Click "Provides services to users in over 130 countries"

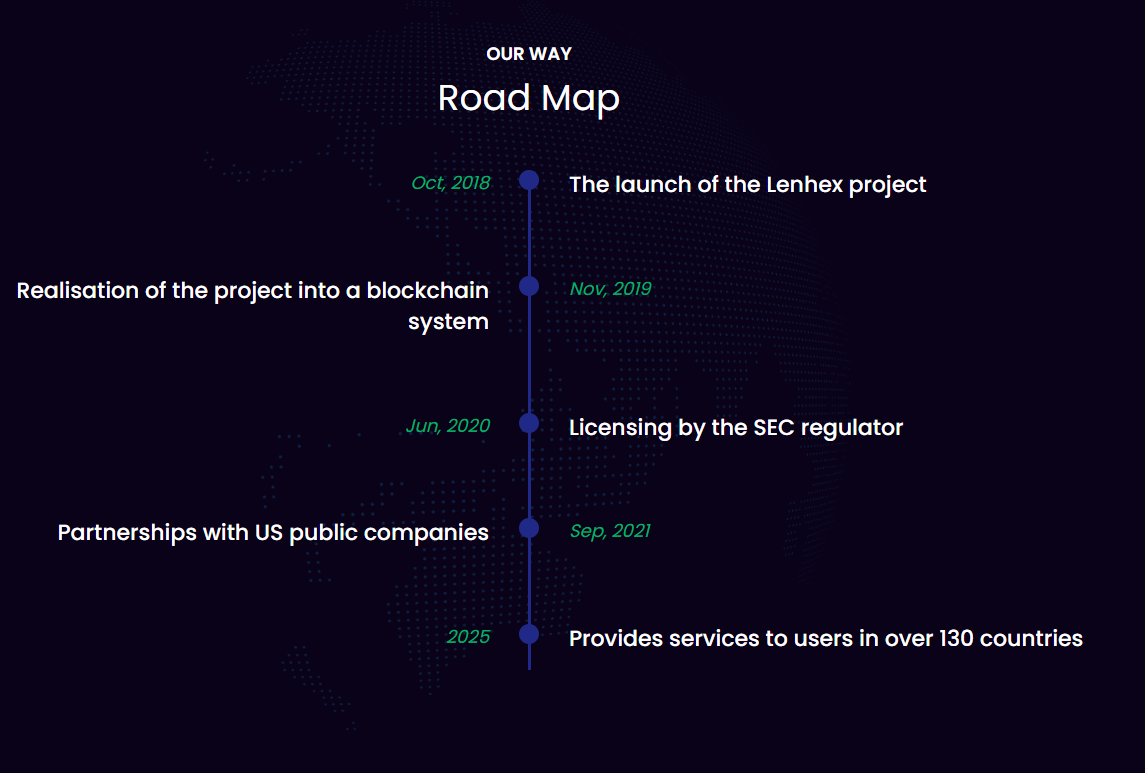[825, 639]
